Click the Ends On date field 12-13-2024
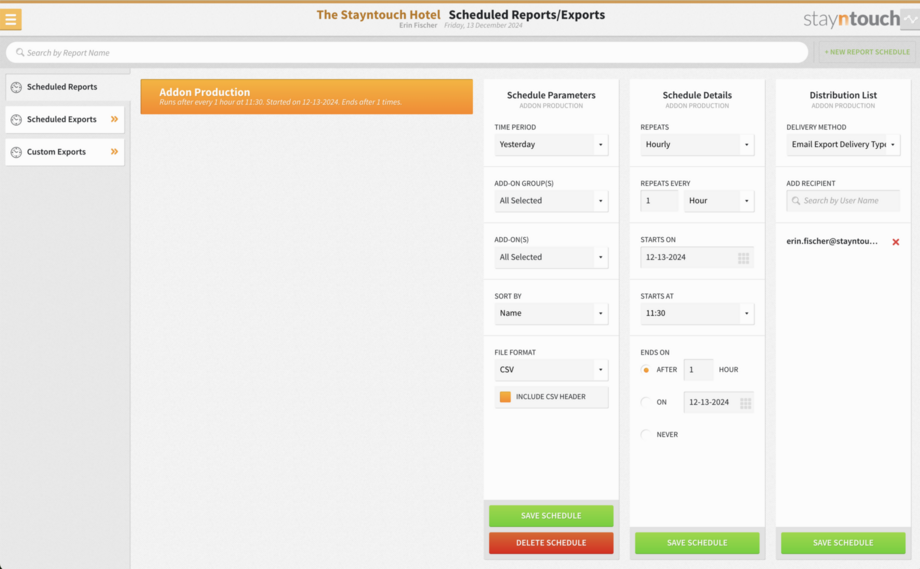Viewport: 920px width, 569px height. [x=719, y=402]
